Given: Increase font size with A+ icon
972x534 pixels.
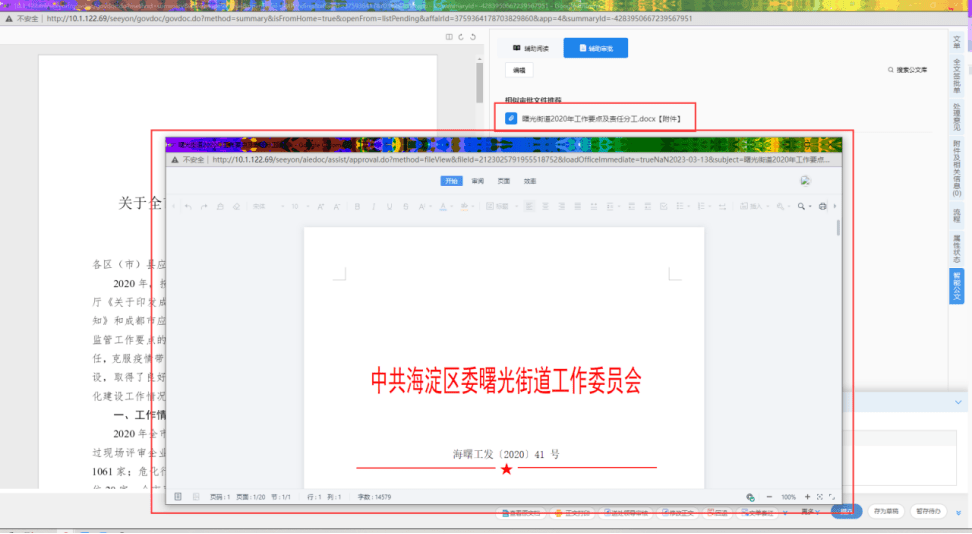Looking at the screenshot, I should coord(320,207).
